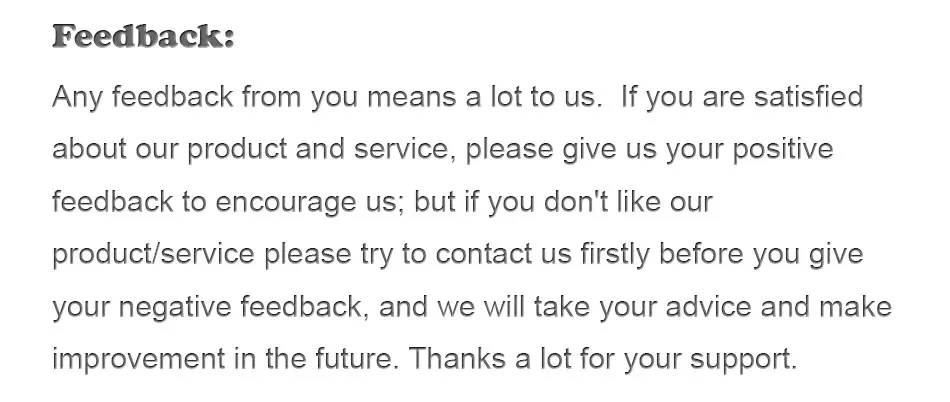Screen dimensions: 950x402
Task: Click the phrase 'If you are'
Action: tap(682, 98)
